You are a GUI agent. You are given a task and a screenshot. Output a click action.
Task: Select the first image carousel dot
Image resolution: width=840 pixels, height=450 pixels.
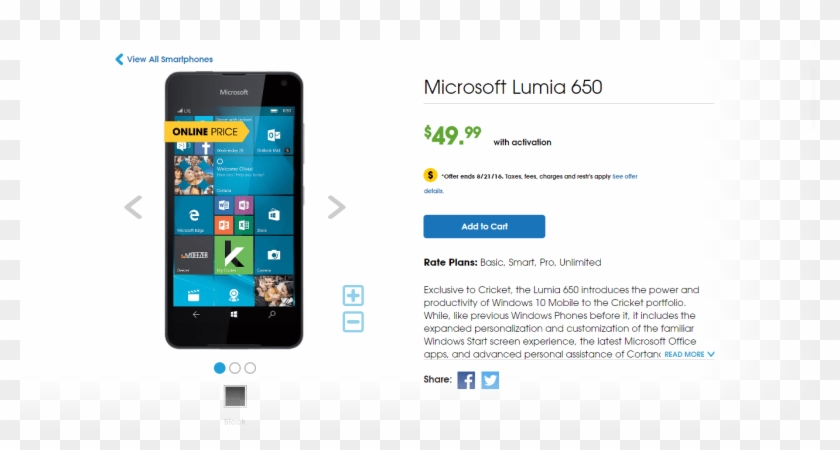click(220, 368)
